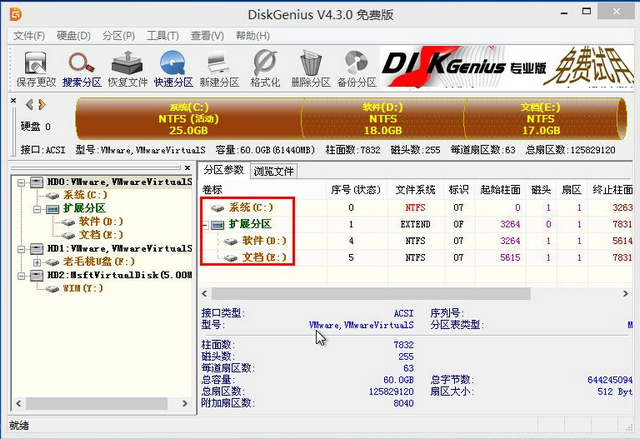Viewport: 640px width, 439px height.
Task: Open the 查看(V) menu
Action: coord(207,36)
